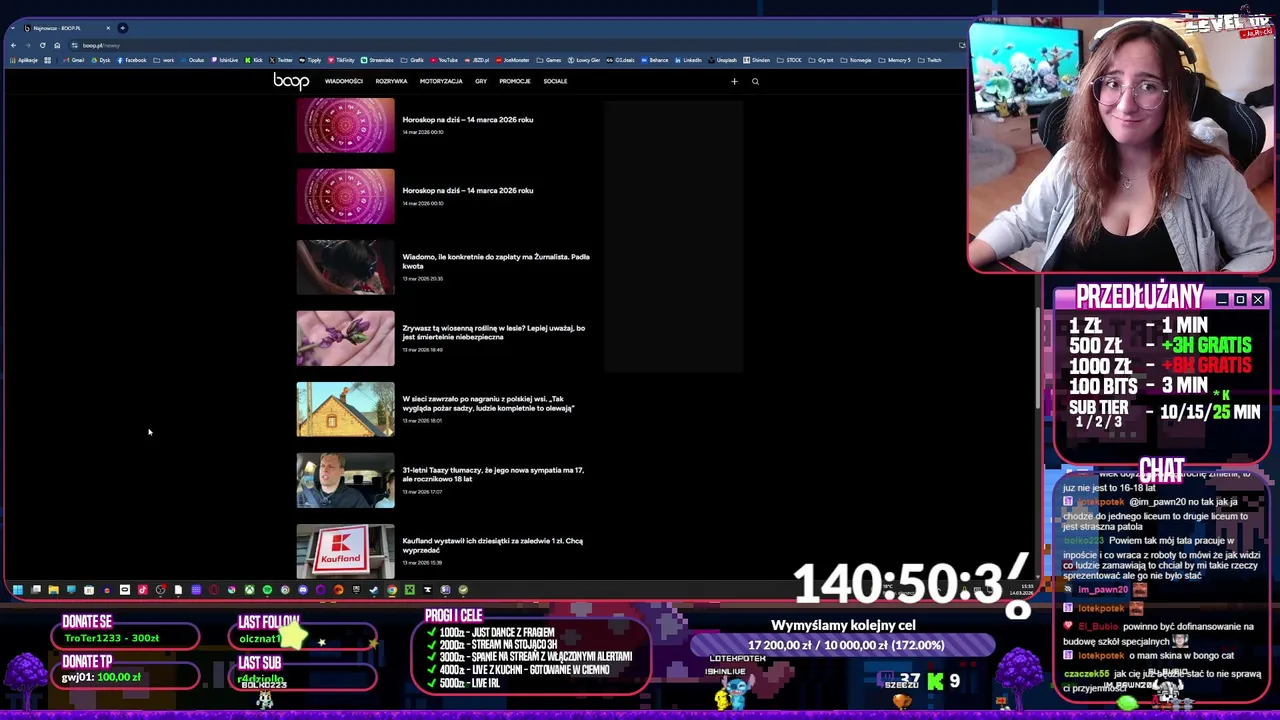Expand the Games bookmark folder
The height and width of the screenshot is (720, 1280).
click(x=548, y=60)
